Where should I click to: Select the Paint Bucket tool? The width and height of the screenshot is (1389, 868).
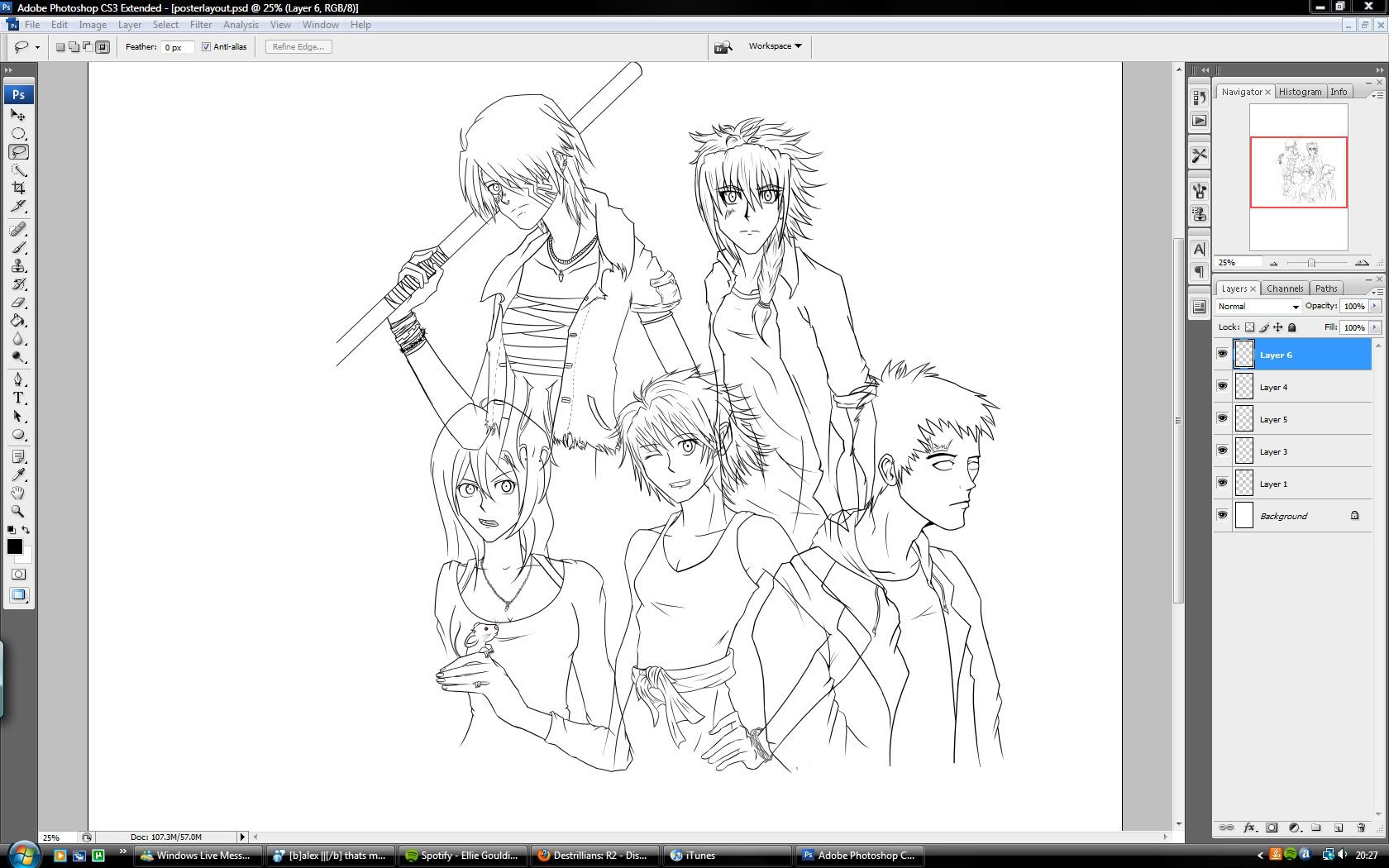pos(18,321)
